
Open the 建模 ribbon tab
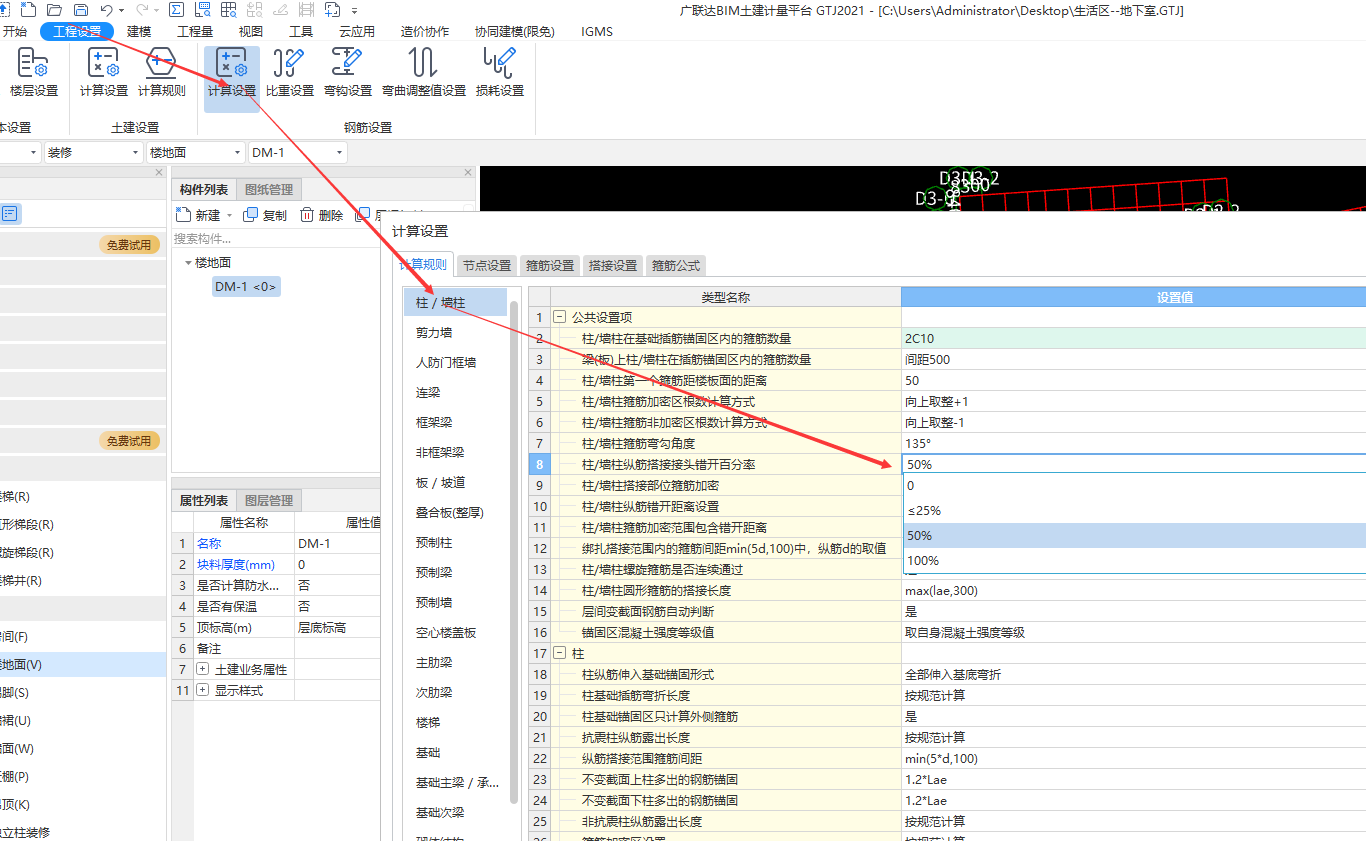pyautogui.click(x=139, y=31)
